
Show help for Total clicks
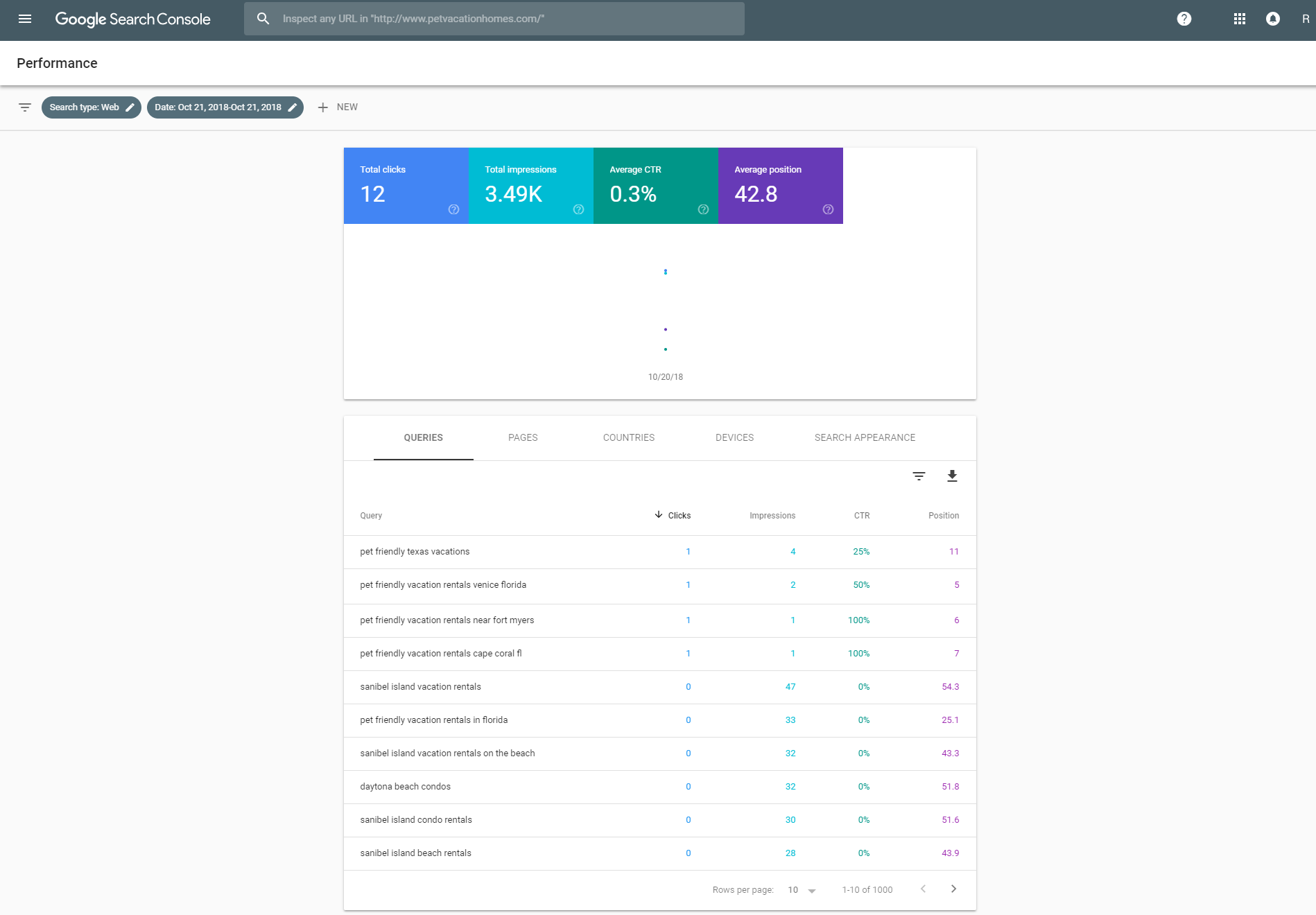point(453,209)
